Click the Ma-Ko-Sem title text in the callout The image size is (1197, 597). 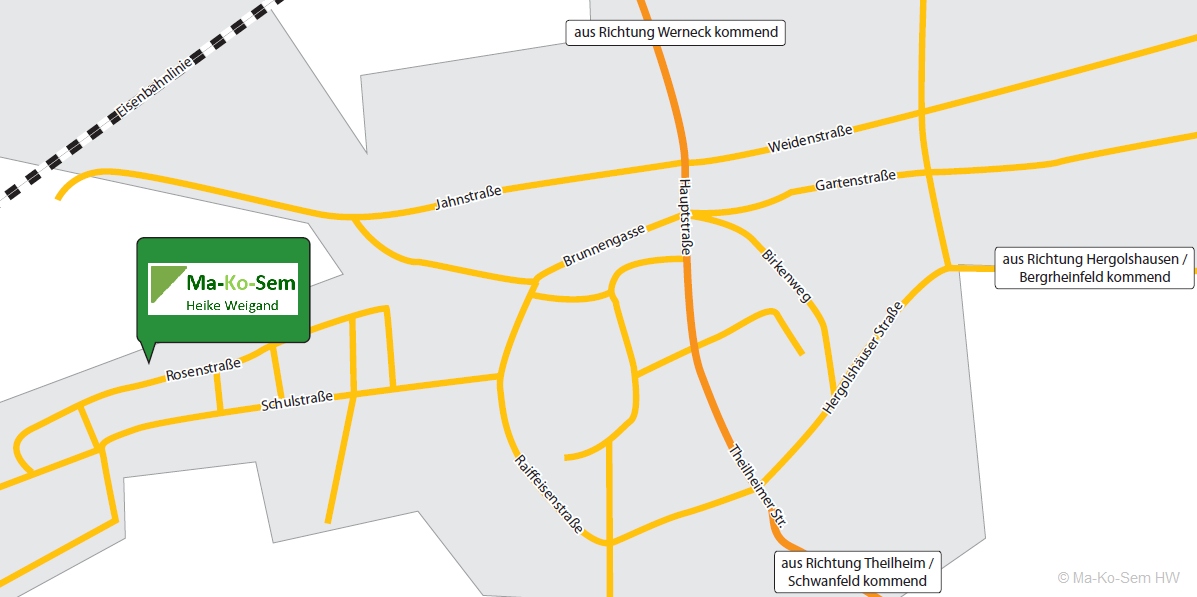(x=240, y=283)
